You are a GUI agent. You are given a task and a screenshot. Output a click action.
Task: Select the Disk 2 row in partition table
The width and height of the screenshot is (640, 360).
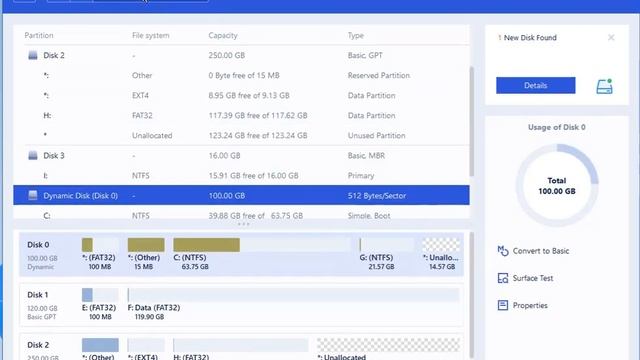(241, 55)
